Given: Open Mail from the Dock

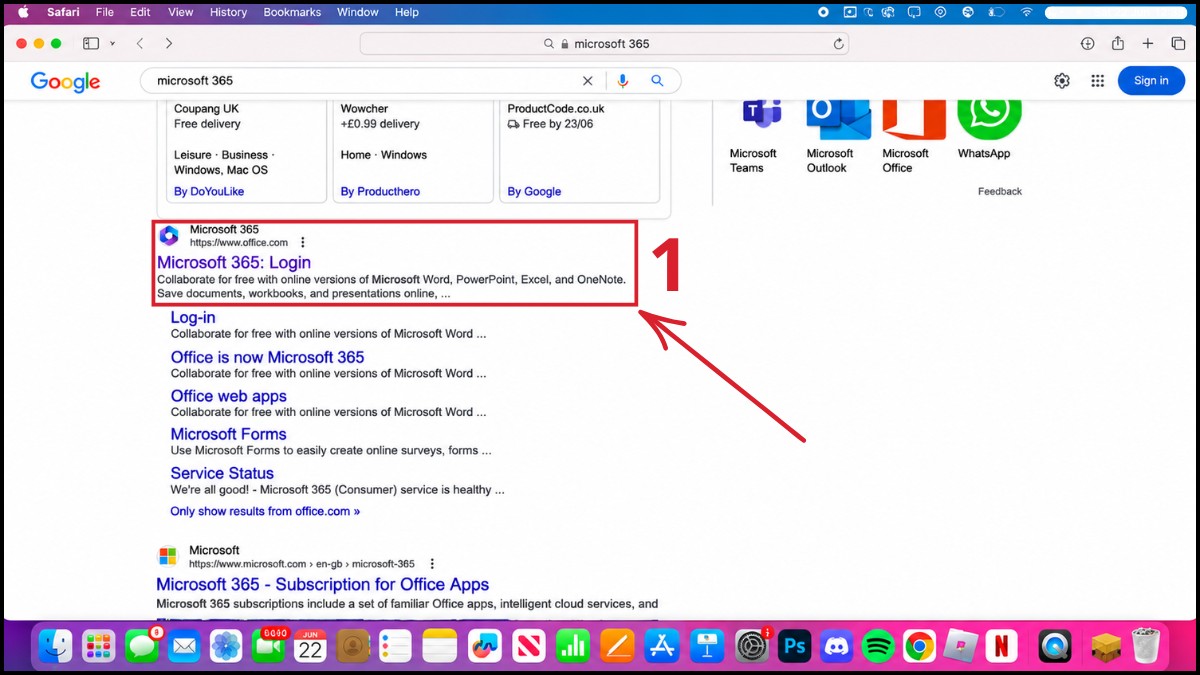Looking at the screenshot, I should click(184, 646).
